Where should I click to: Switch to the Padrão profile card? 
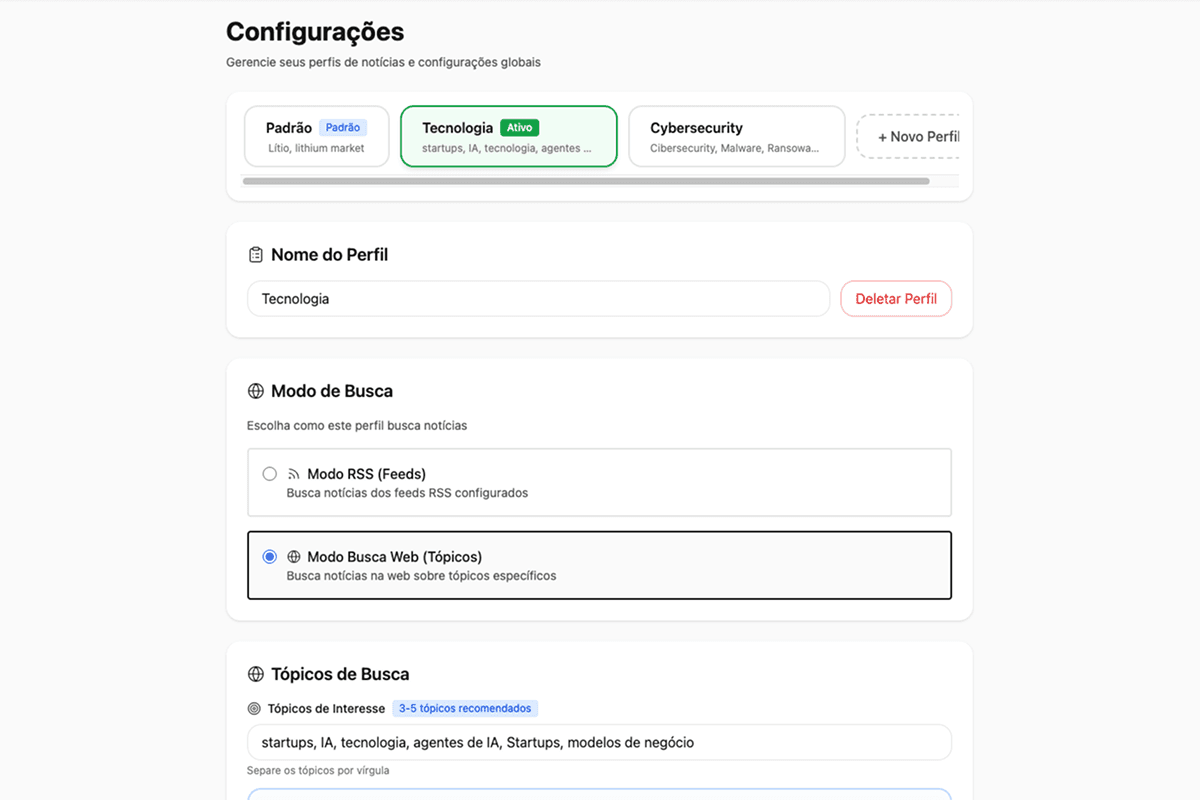(x=316, y=136)
